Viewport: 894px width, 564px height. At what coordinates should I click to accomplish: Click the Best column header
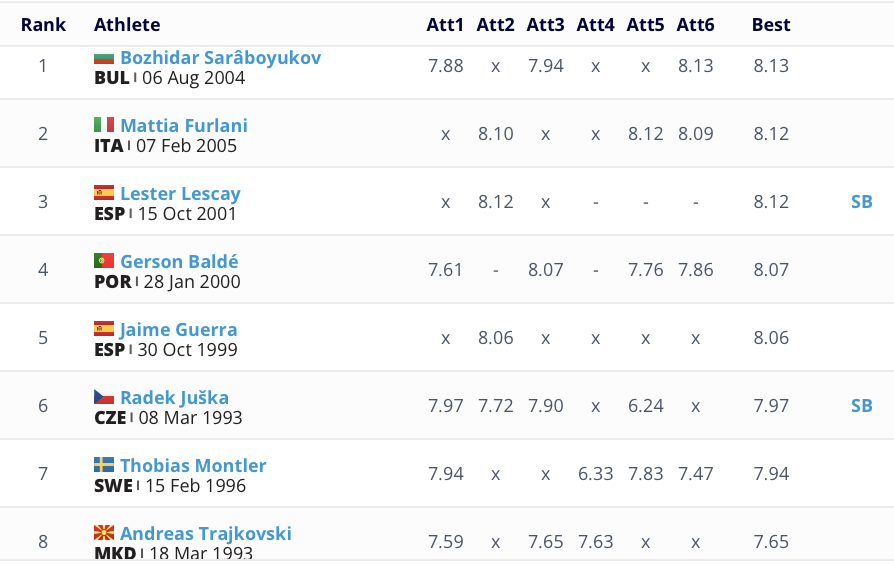click(x=771, y=25)
